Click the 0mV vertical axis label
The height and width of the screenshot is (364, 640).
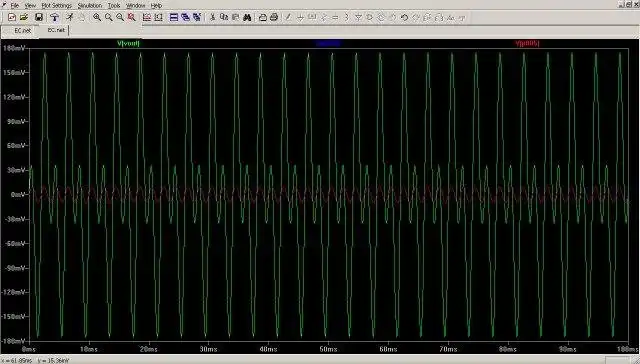coord(19,195)
